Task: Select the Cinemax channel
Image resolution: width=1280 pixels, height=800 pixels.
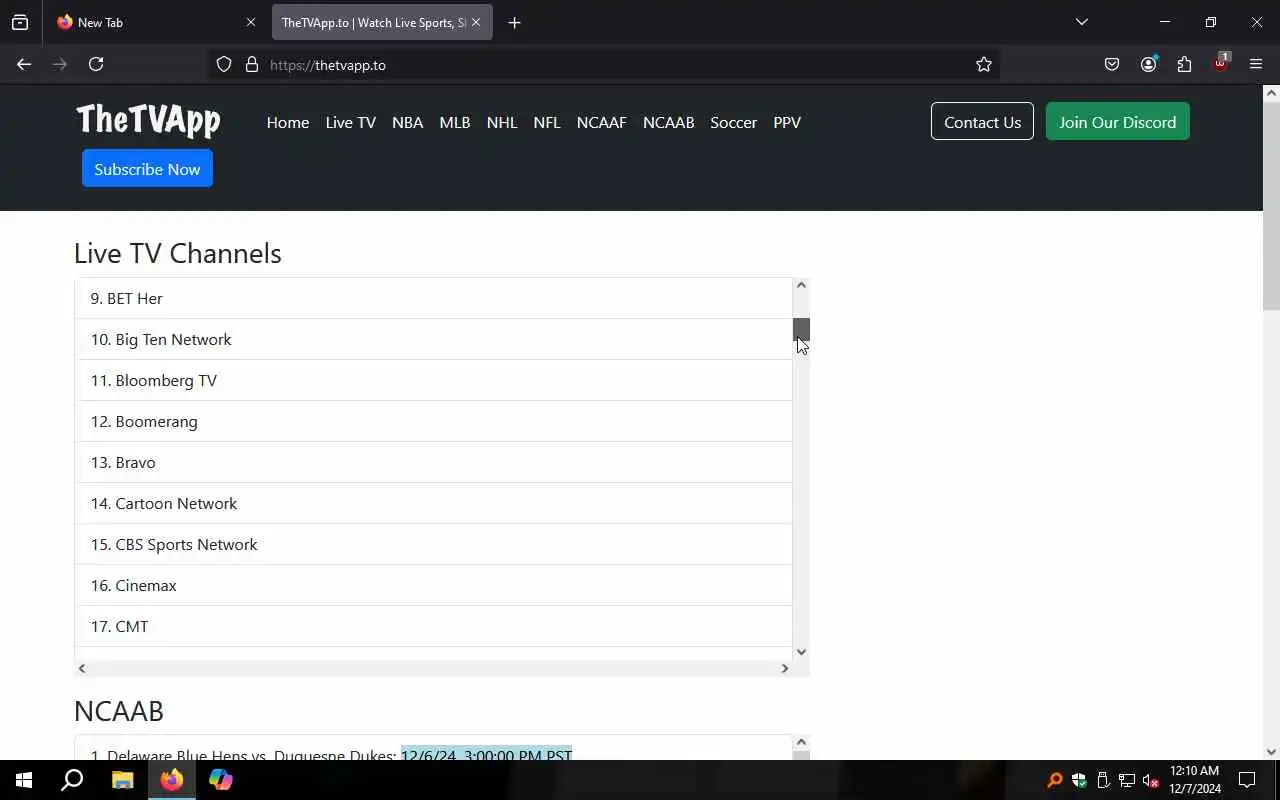Action: 434,585
